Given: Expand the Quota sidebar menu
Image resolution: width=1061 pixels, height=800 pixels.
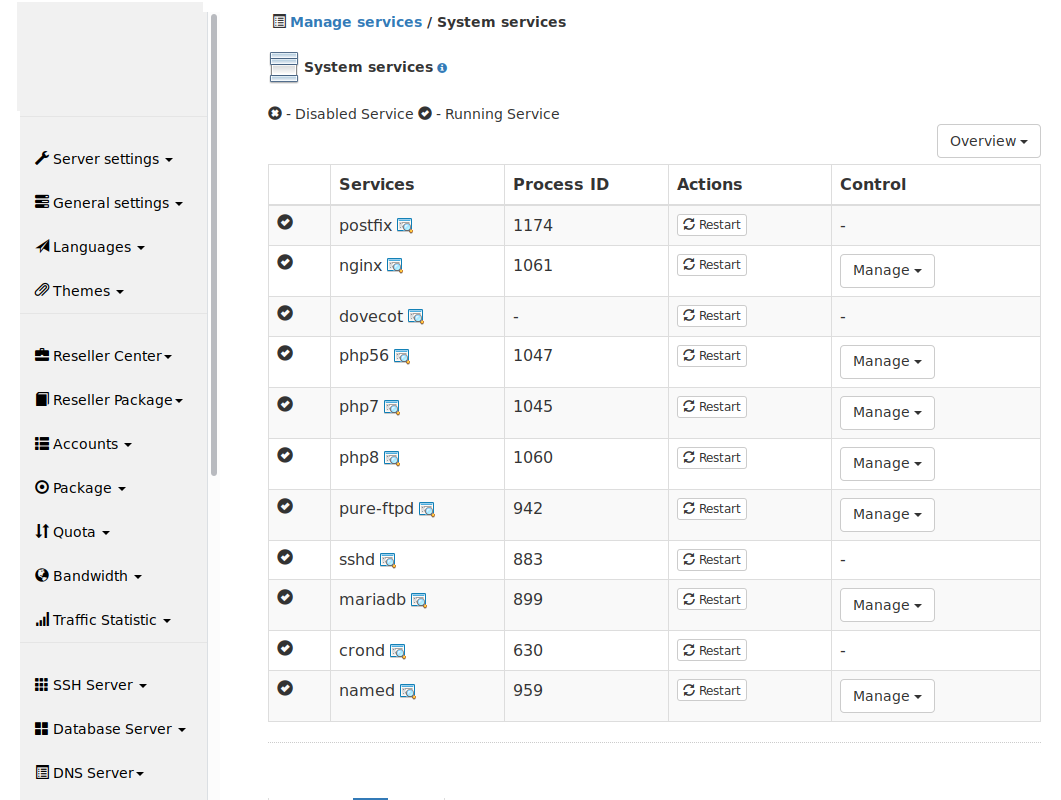Looking at the screenshot, I should 72,532.
